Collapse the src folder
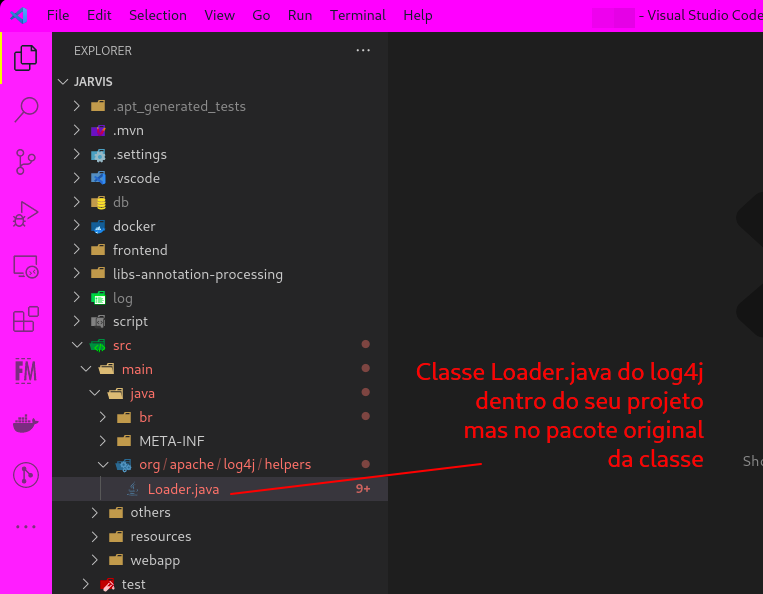This screenshot has width=763, height=594. [77, 345]
